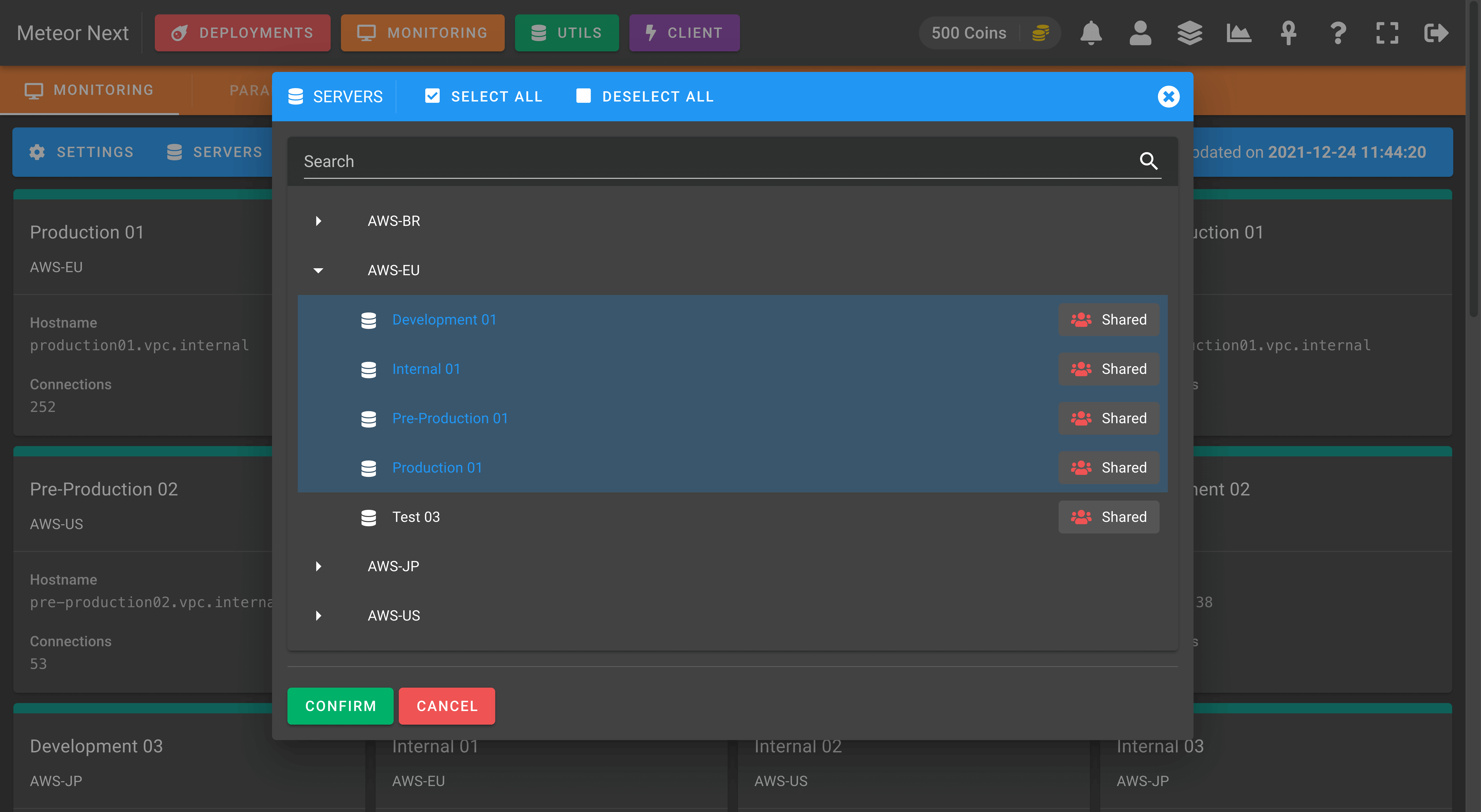Click the layers stack icon in header
The height and width of the screenshot is (812, 1481).
coord(1189,33)
